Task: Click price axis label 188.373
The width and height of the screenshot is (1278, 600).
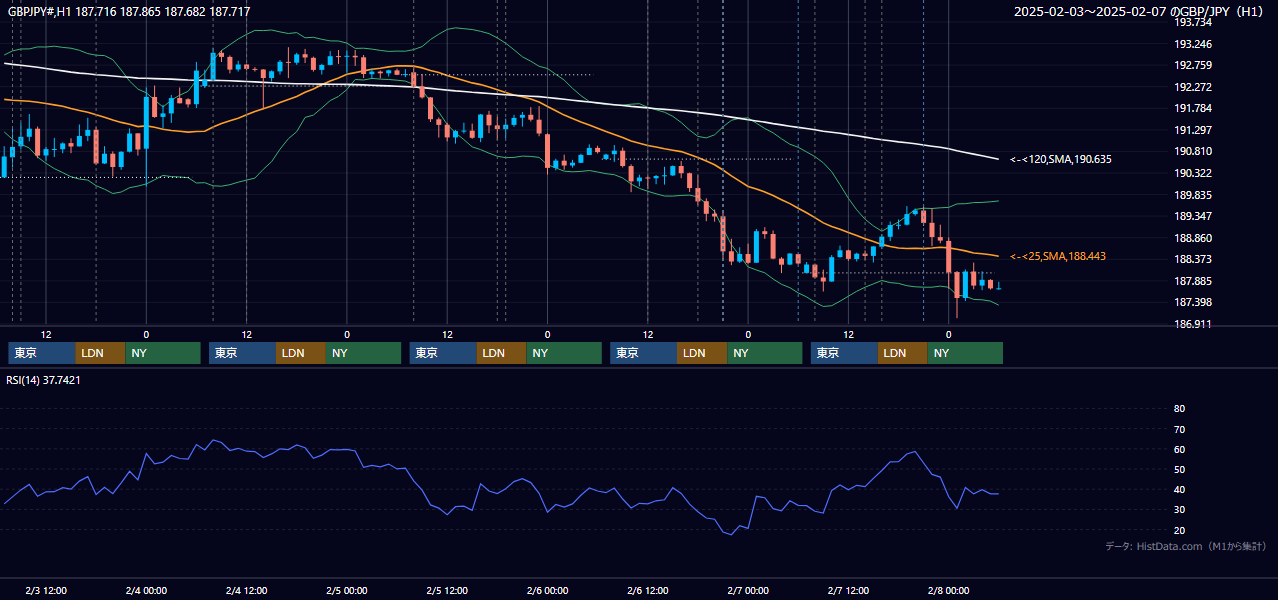Action: pos(1193,259)
